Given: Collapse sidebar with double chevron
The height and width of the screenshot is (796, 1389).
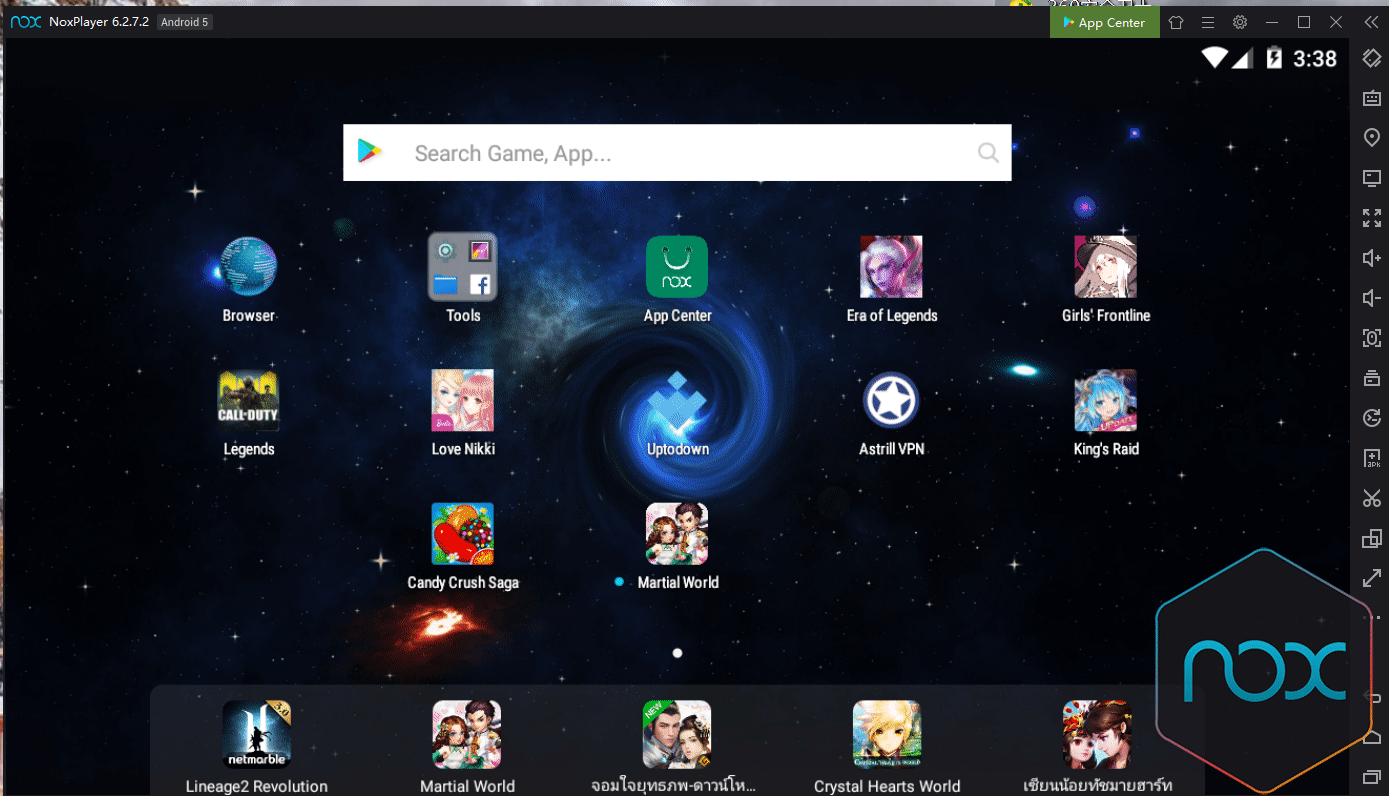Looking at the screenshot, I should (1371, 22).
